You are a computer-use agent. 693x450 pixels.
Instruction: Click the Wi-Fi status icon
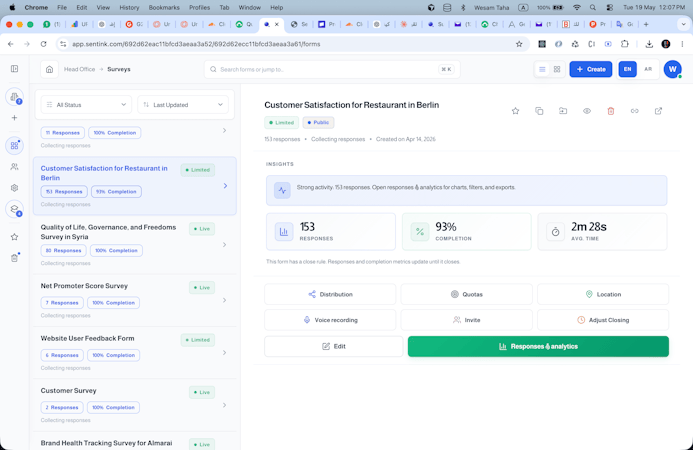(x=577, y=8)
